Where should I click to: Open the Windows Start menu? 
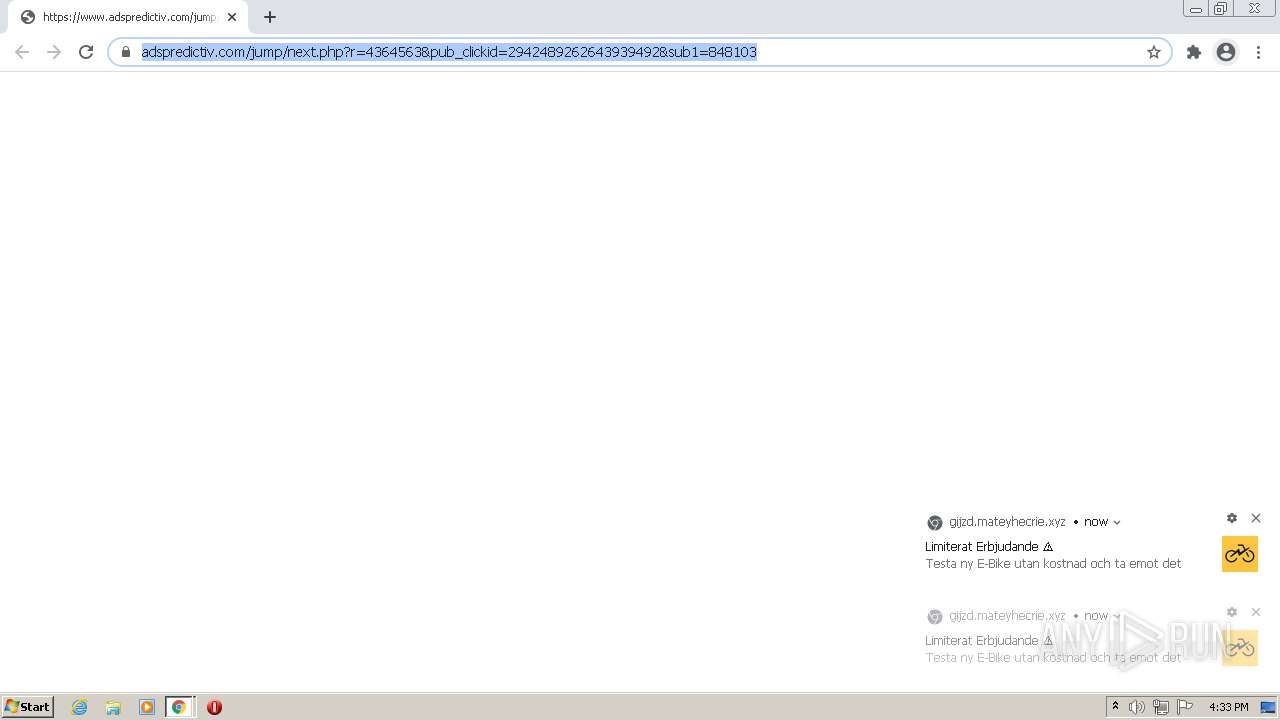(28, 707)
